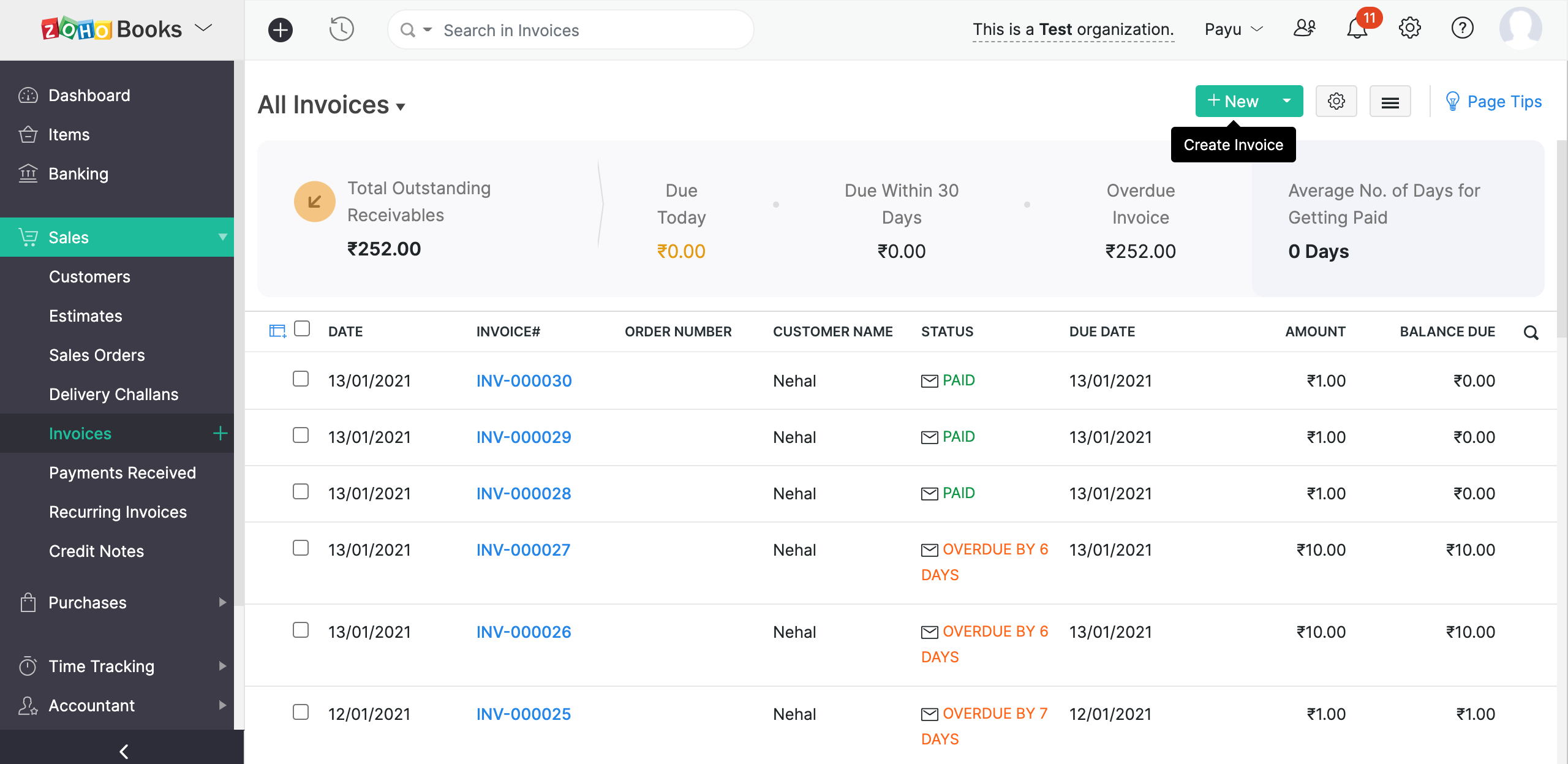This screenshot has height=764, width=1568.
Task: Check the checkbox for INV-000027
Action: [300, 549]
